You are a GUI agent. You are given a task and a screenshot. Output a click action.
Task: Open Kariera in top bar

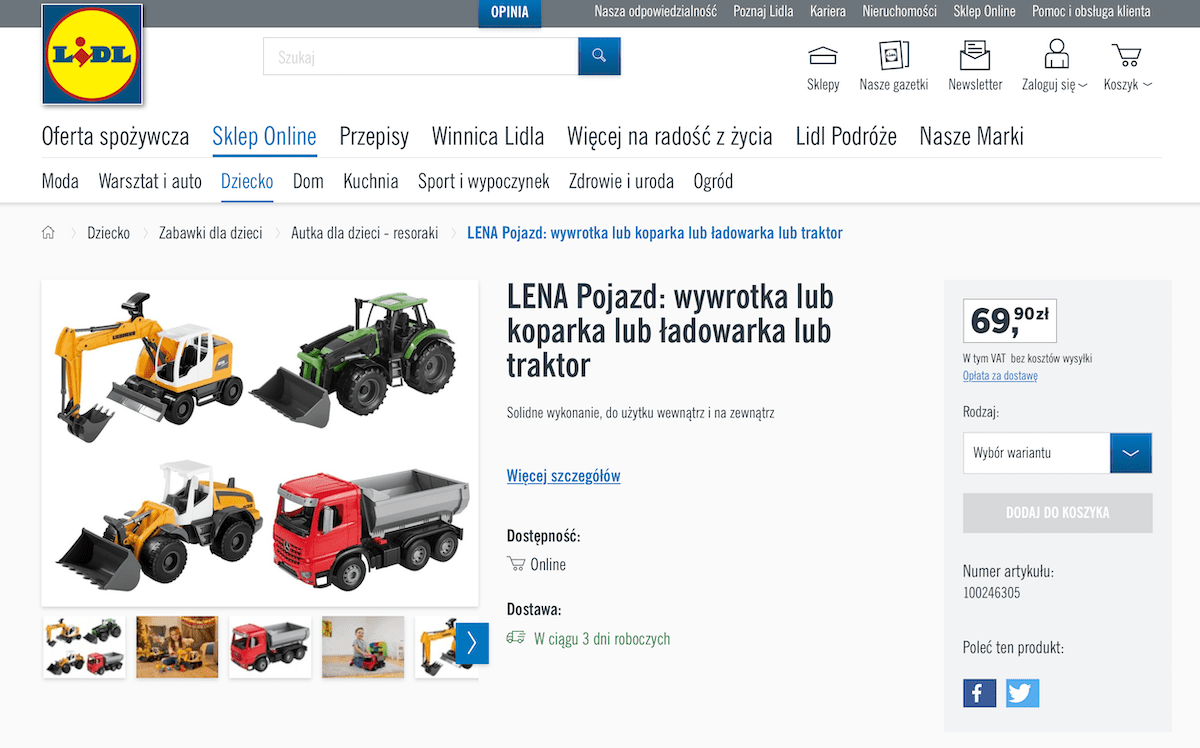828,12
